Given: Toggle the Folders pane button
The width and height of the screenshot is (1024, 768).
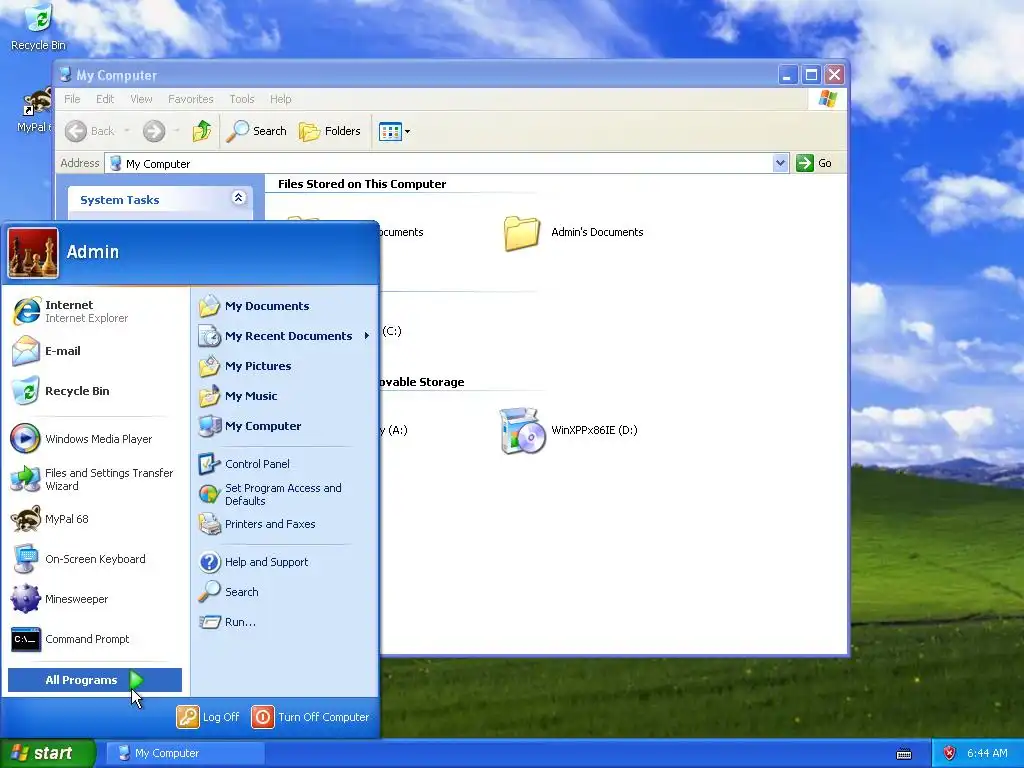Looking at the screenshot, I should point(330,131).
